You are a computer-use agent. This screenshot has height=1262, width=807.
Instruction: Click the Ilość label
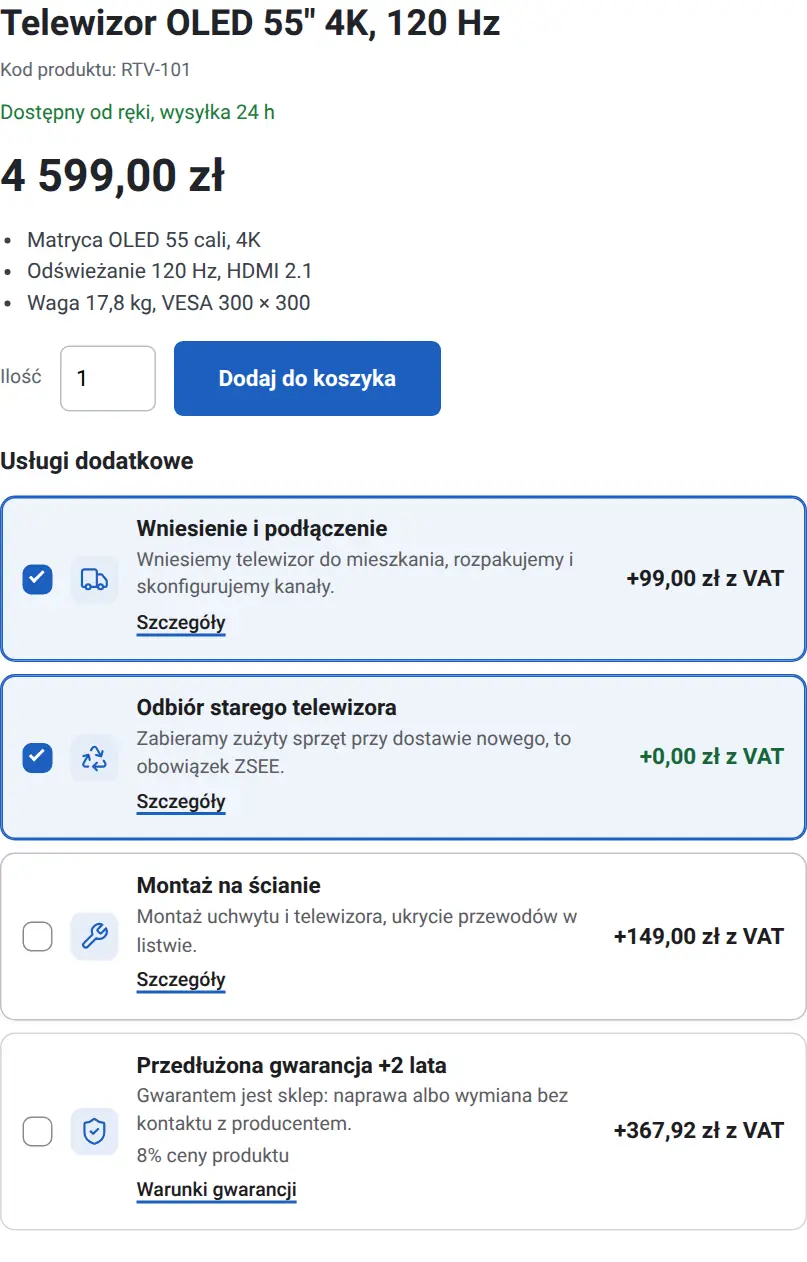point(21,377)
